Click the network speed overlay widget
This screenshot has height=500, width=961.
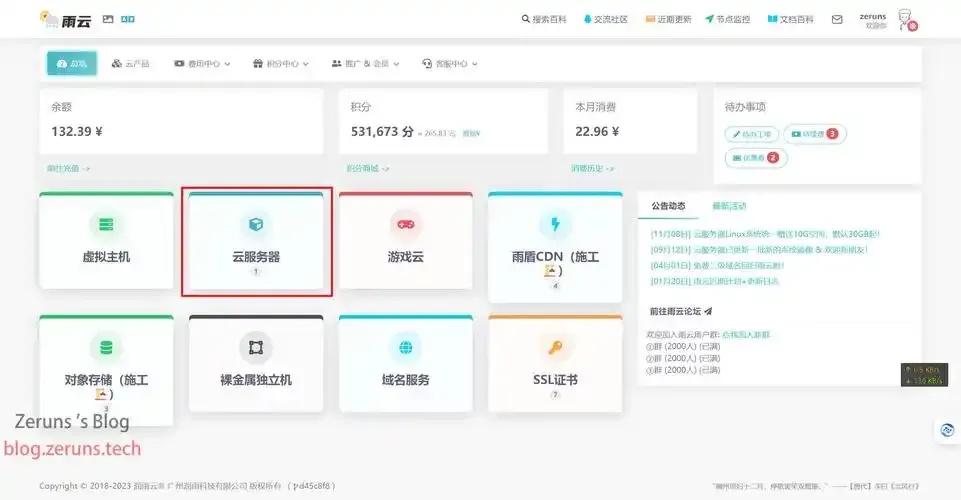pos(924,375)
